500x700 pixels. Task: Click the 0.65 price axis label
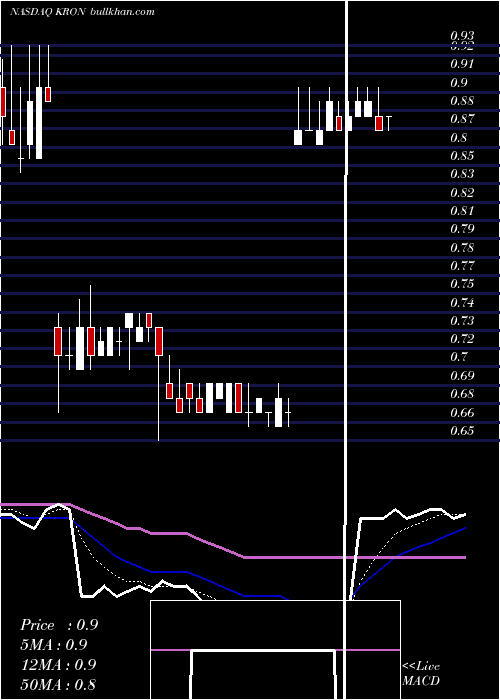[462, 430]
